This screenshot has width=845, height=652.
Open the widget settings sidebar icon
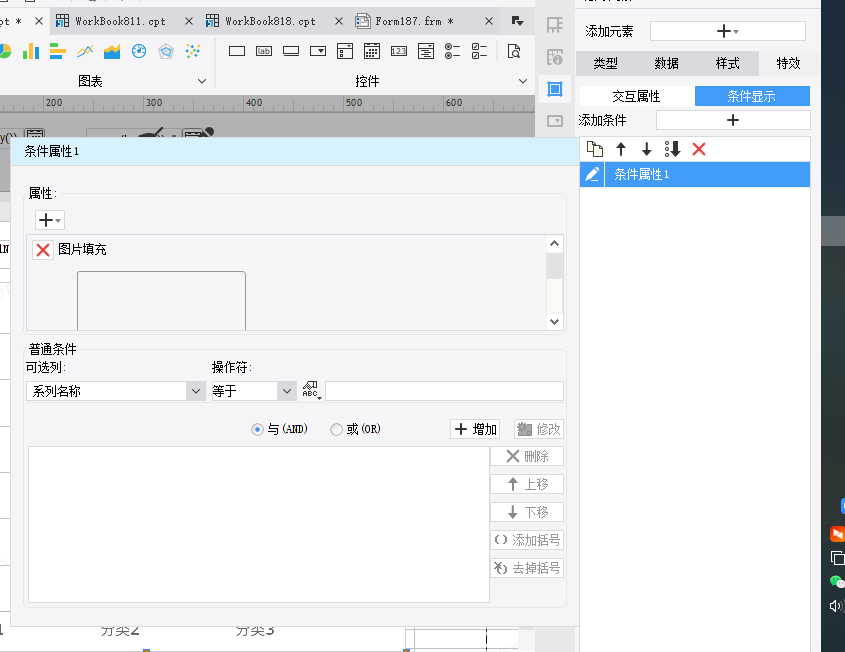tap(555, 121)
